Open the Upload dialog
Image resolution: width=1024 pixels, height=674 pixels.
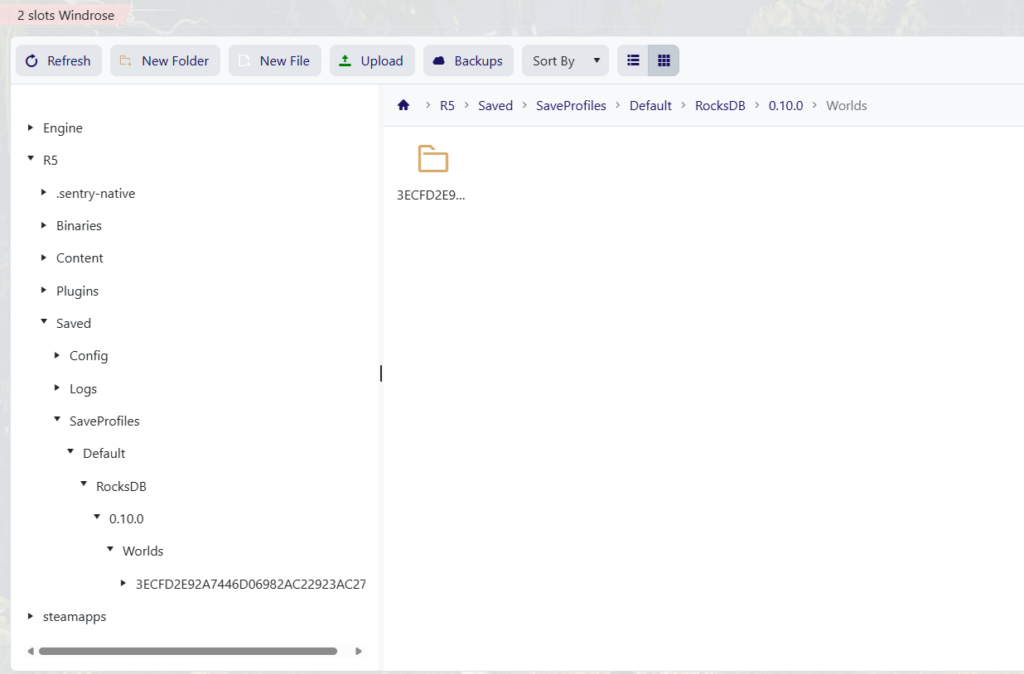[371, 61]
